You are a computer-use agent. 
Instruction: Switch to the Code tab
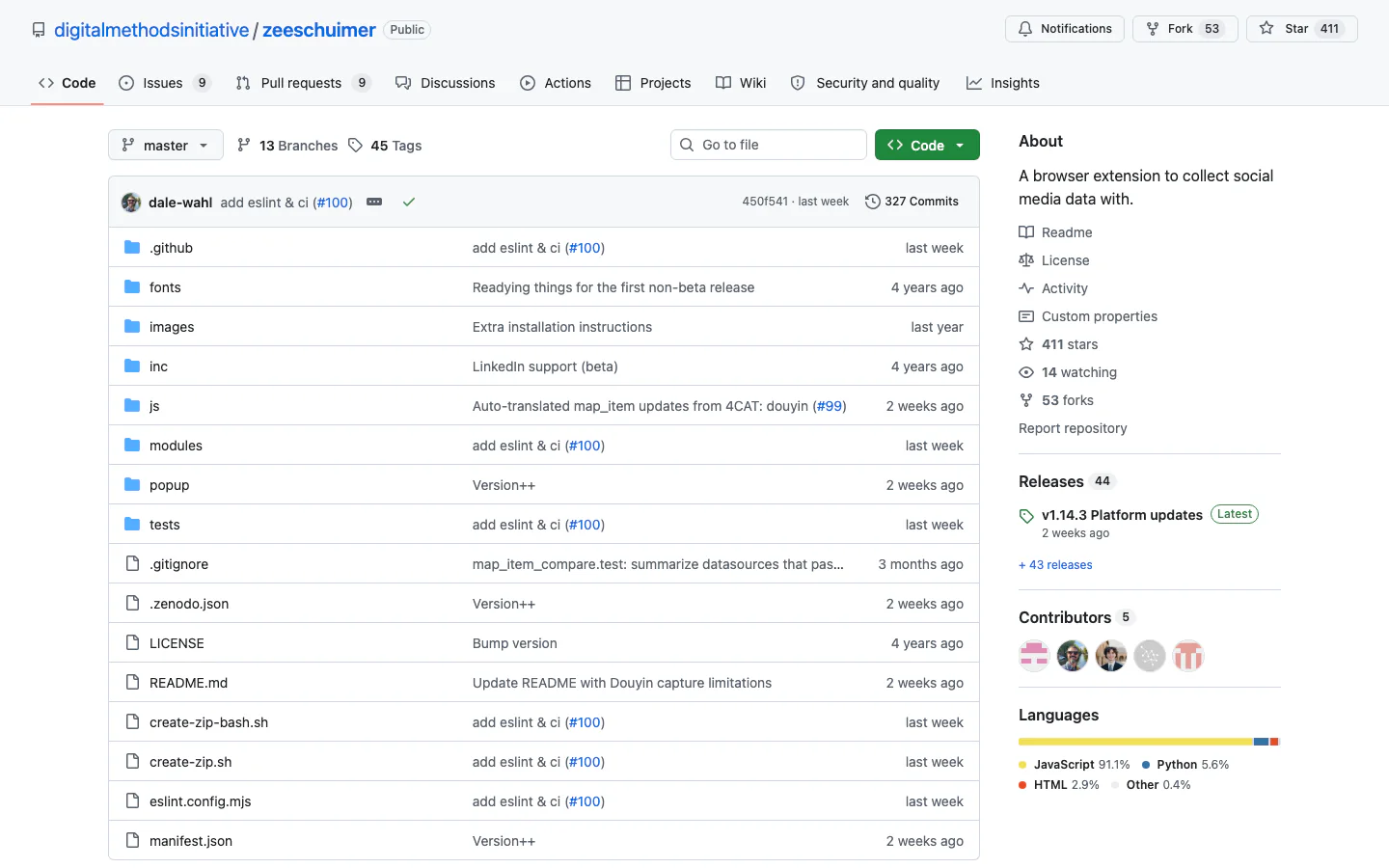(68, 83)
